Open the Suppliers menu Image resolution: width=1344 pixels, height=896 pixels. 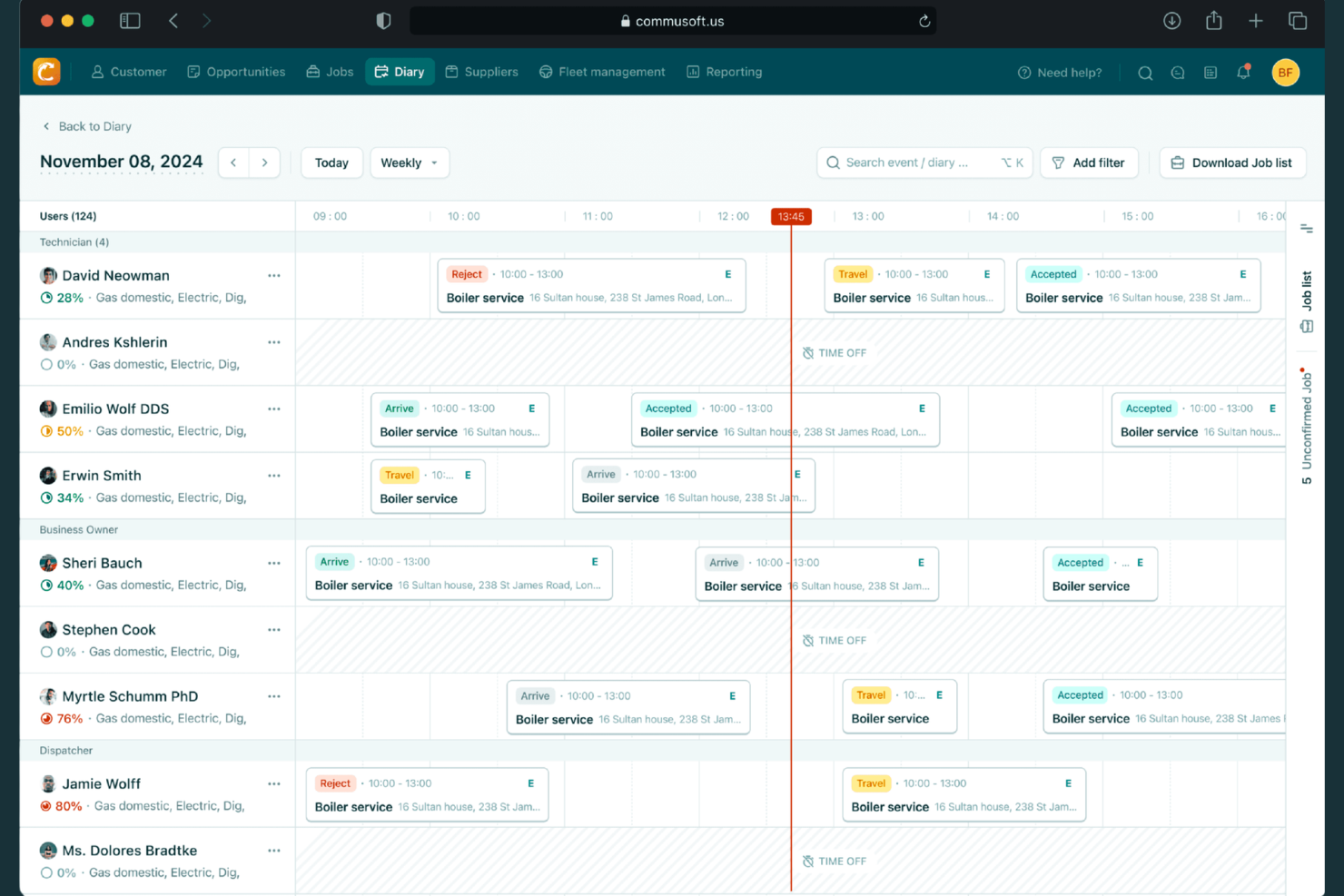[x=482, y=72]
